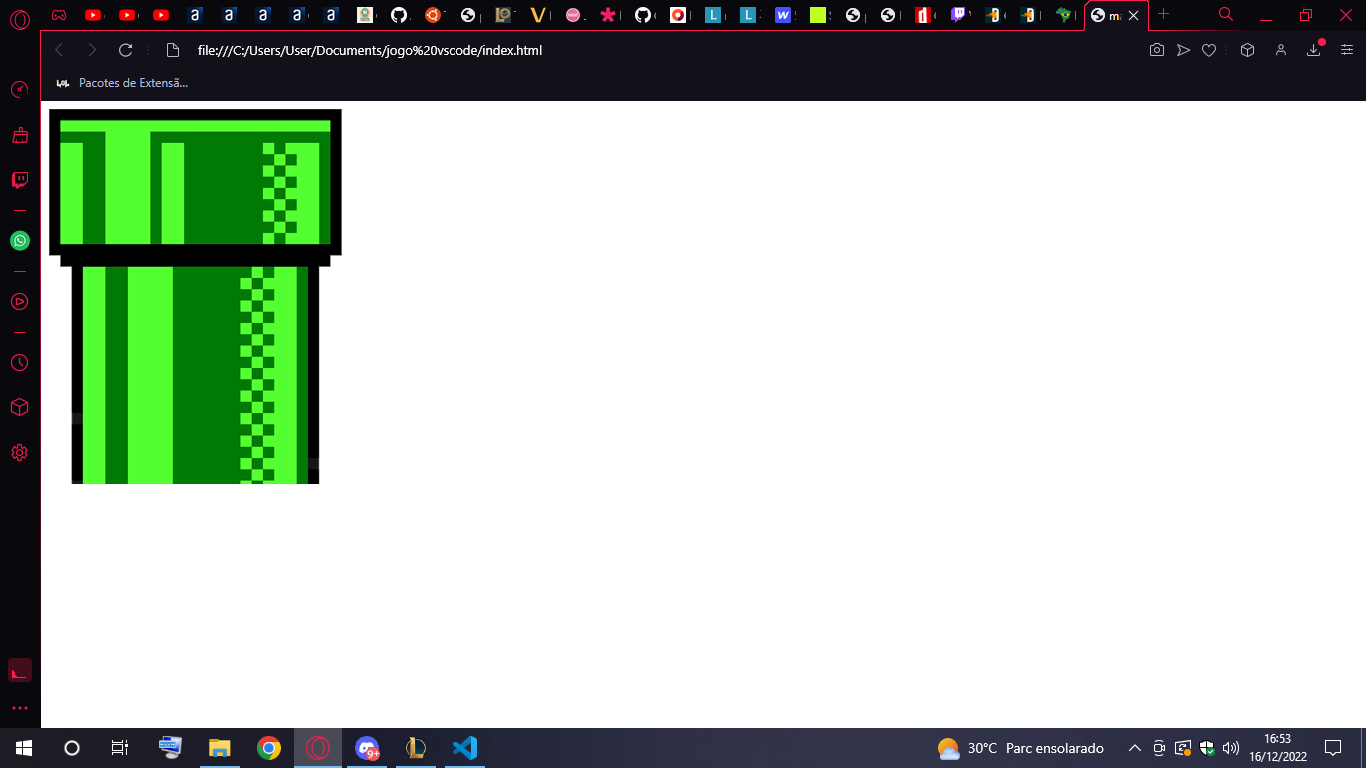This screenshot has width=1366, height=768.
Task: Open the Opera GX main menu
Action: click(20, 17)
